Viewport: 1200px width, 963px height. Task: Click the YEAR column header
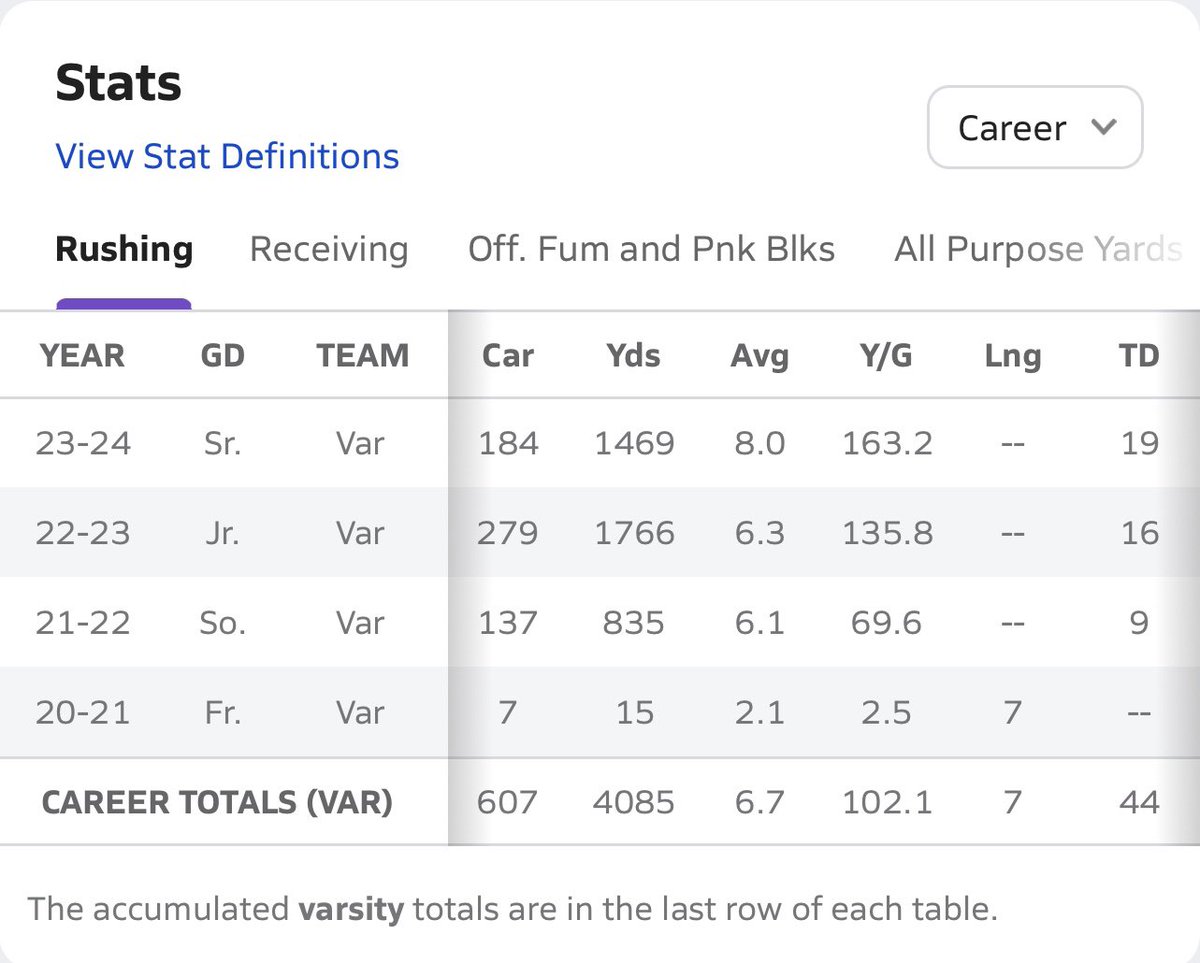(82, 355)
